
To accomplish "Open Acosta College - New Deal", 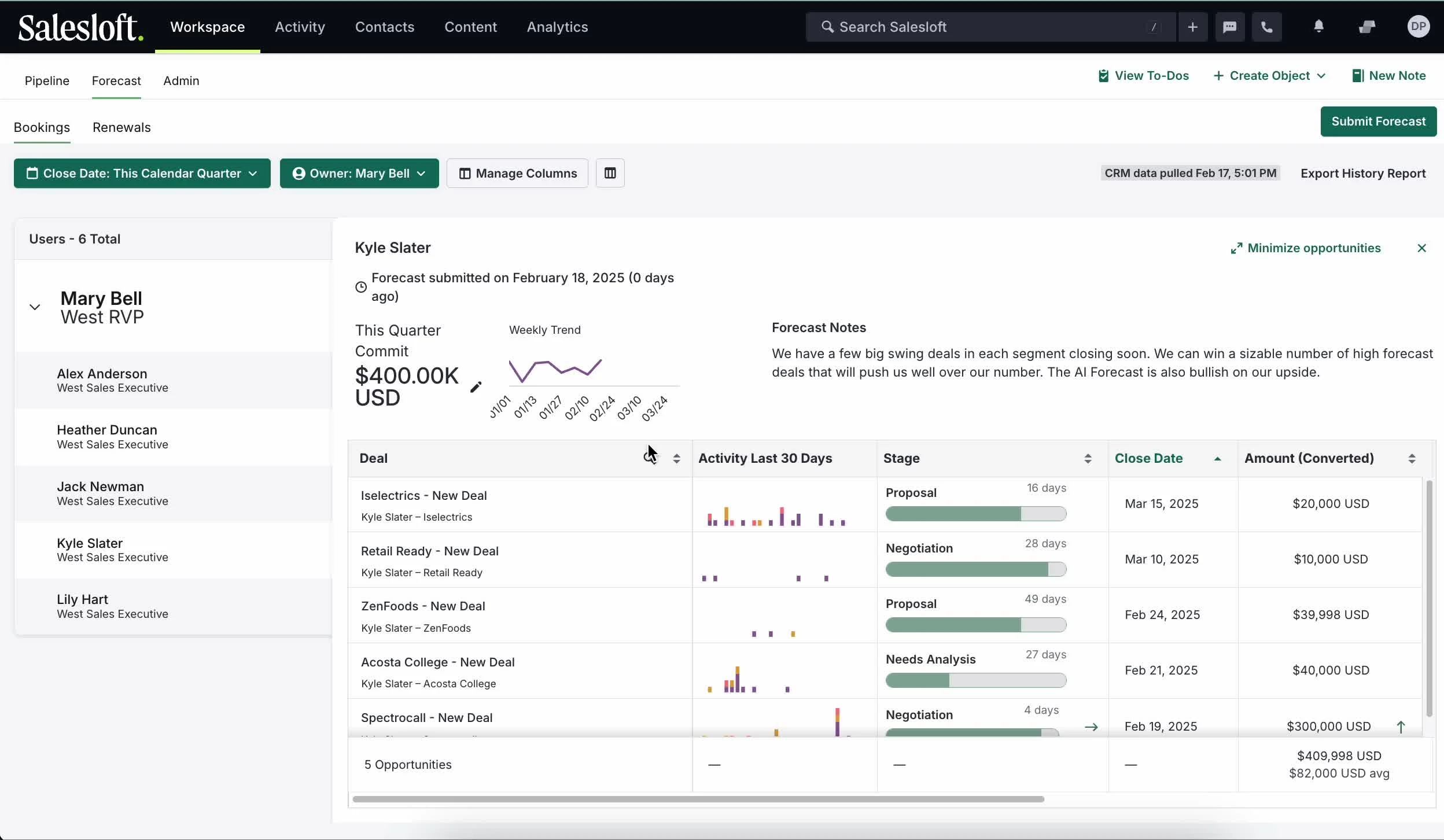I will [437, 662].
